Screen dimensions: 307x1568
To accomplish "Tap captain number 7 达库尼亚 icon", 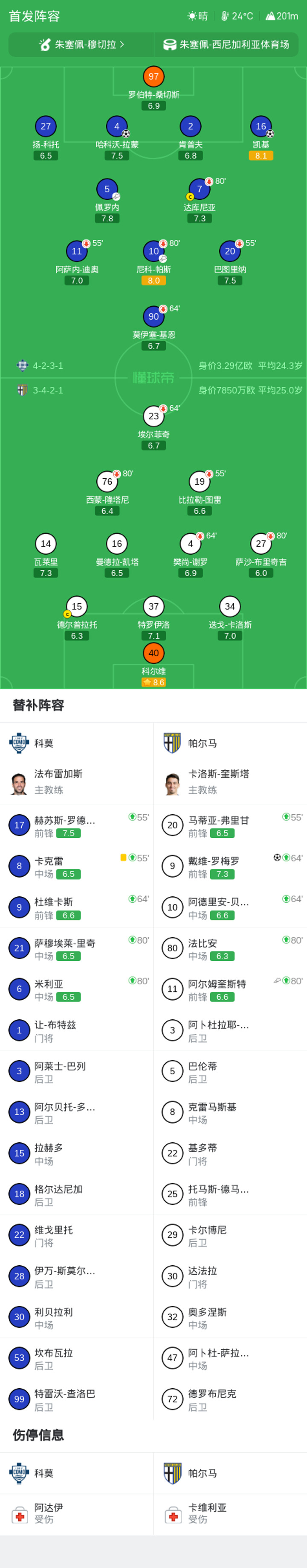I will (200, 189).
